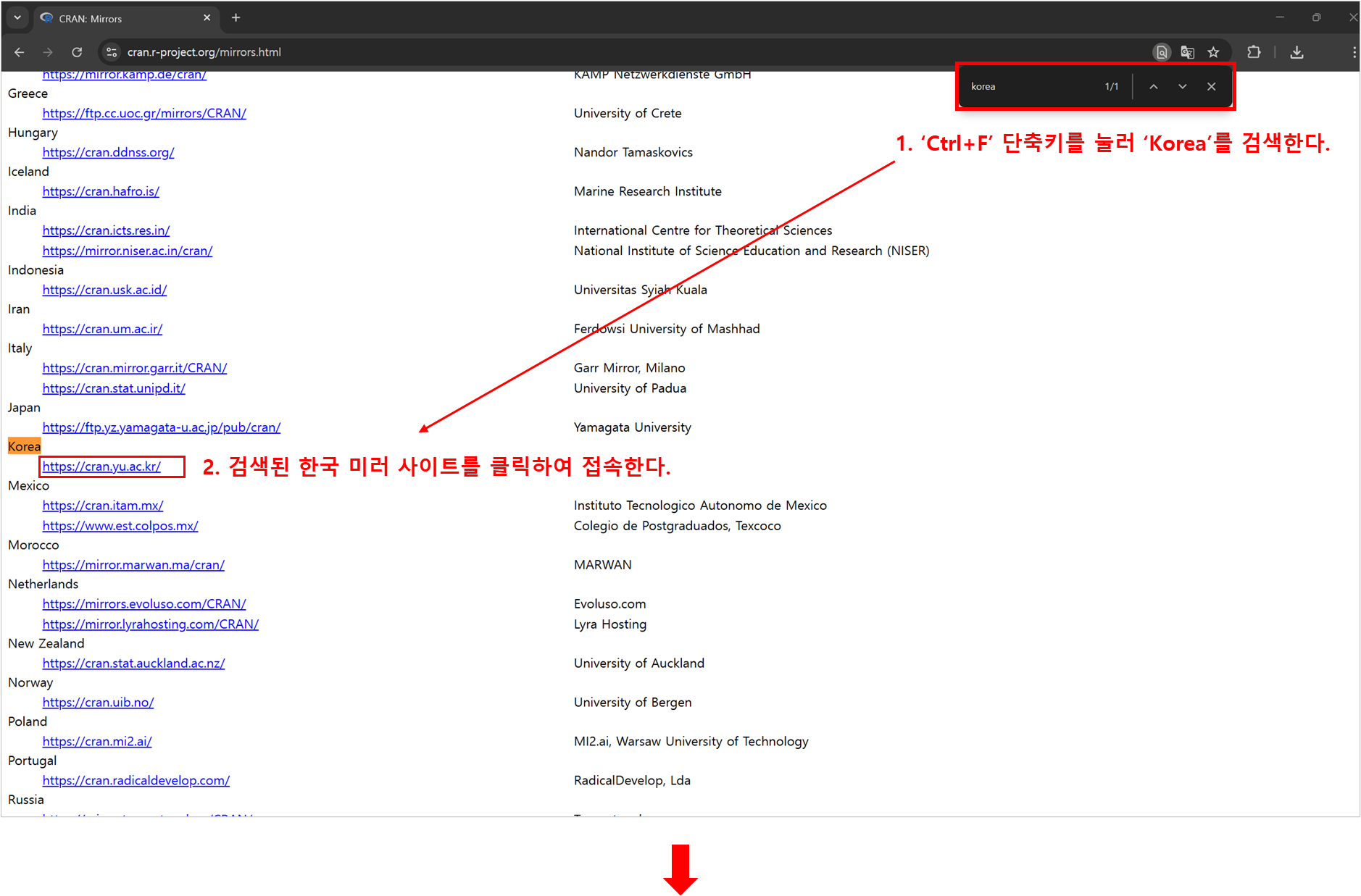Viewport: 1361px width, 896px height.
Task: Open a new tab with the plus button
Action: tap(236, 17)
